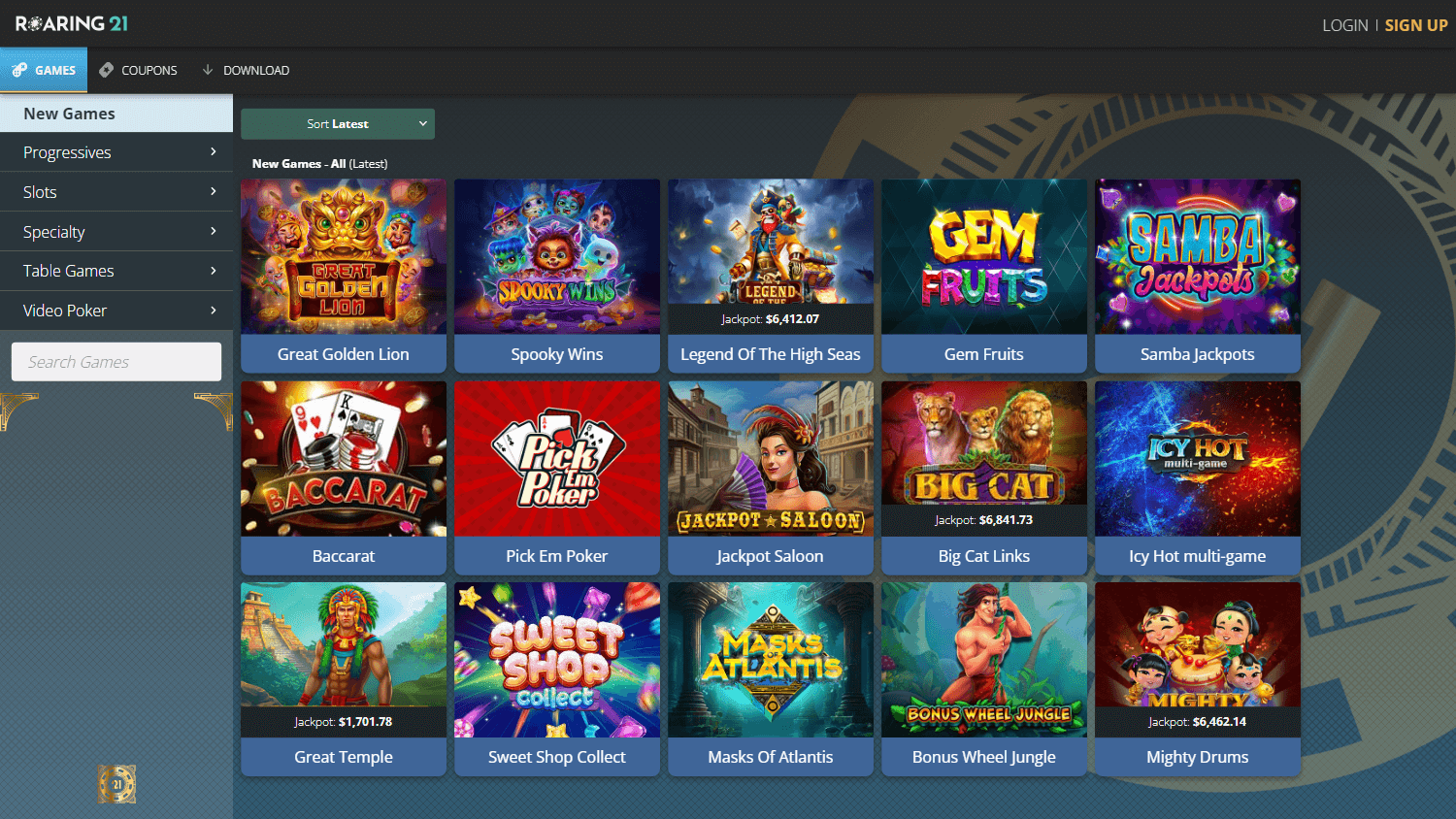Expand the Slots category
Viewport: 1456px width, 819px height.
point(116,192)
